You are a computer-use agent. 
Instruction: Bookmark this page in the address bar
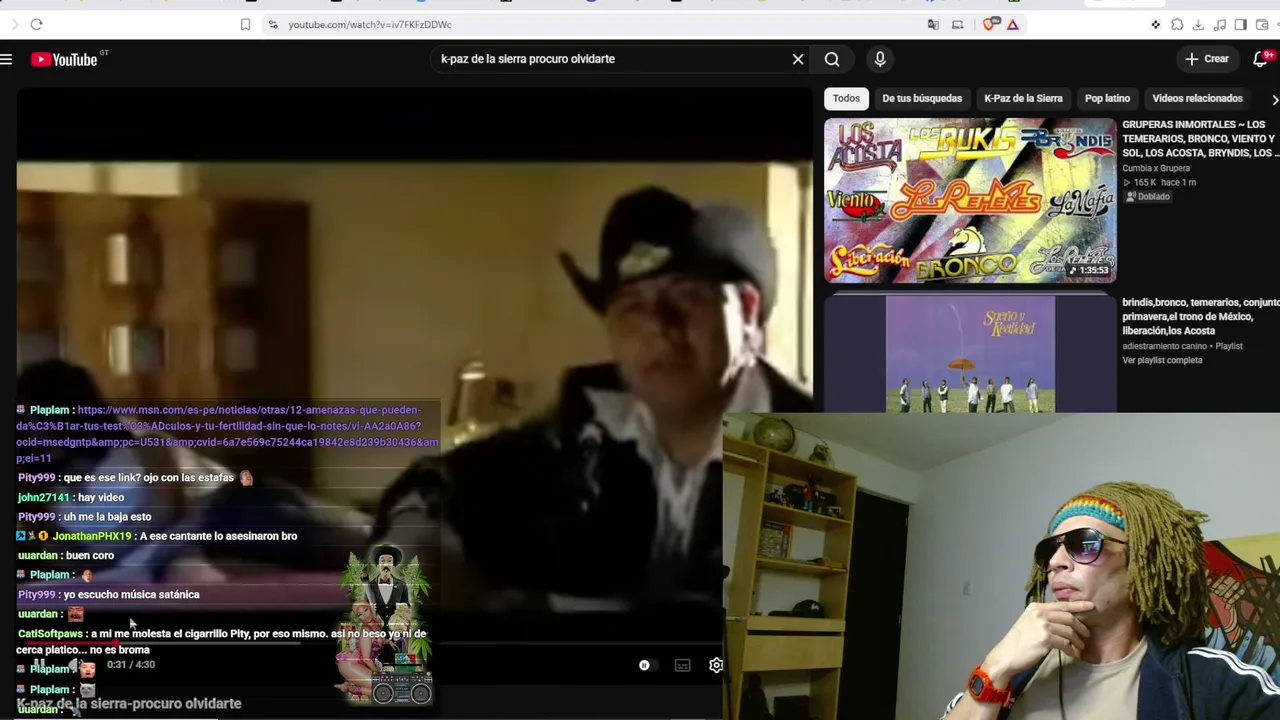(x=245, y=24)
